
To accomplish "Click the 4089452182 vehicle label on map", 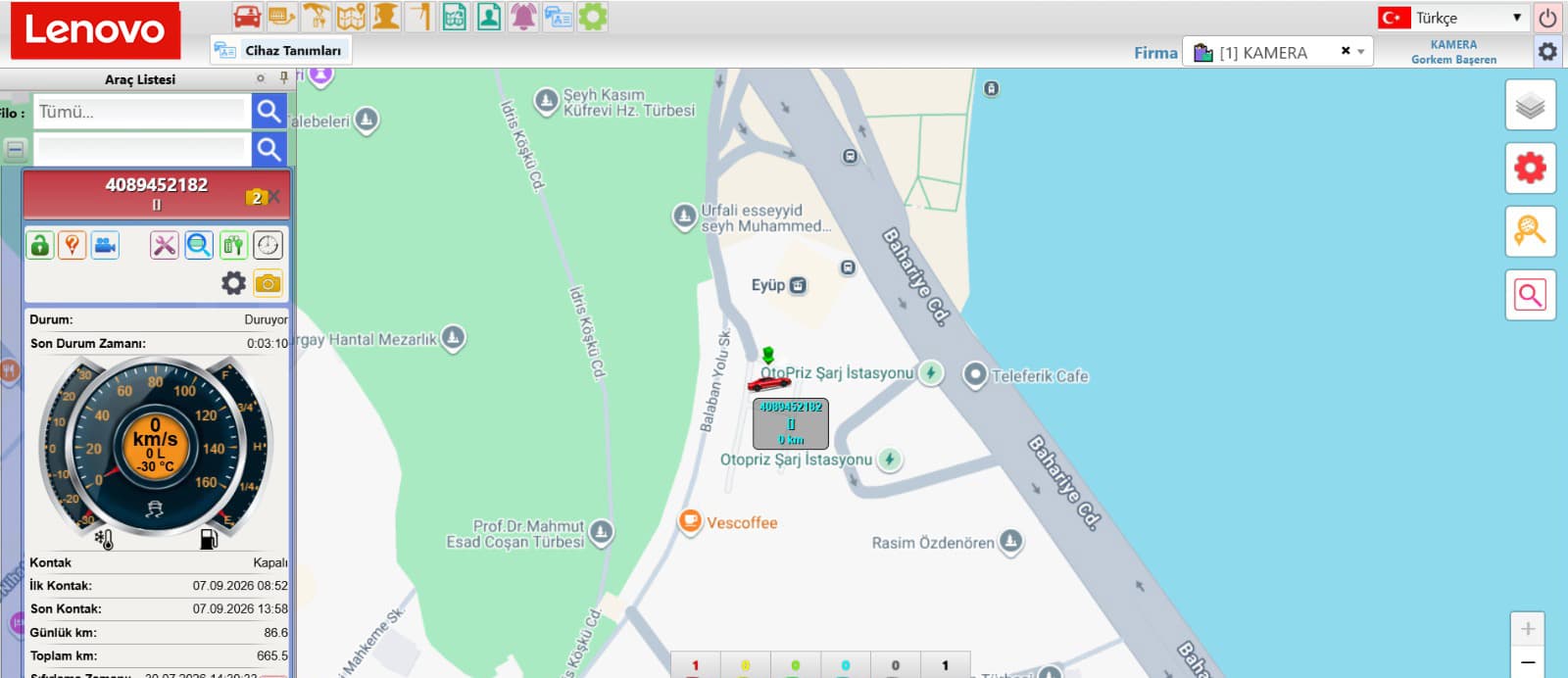I will pos(791,422).
